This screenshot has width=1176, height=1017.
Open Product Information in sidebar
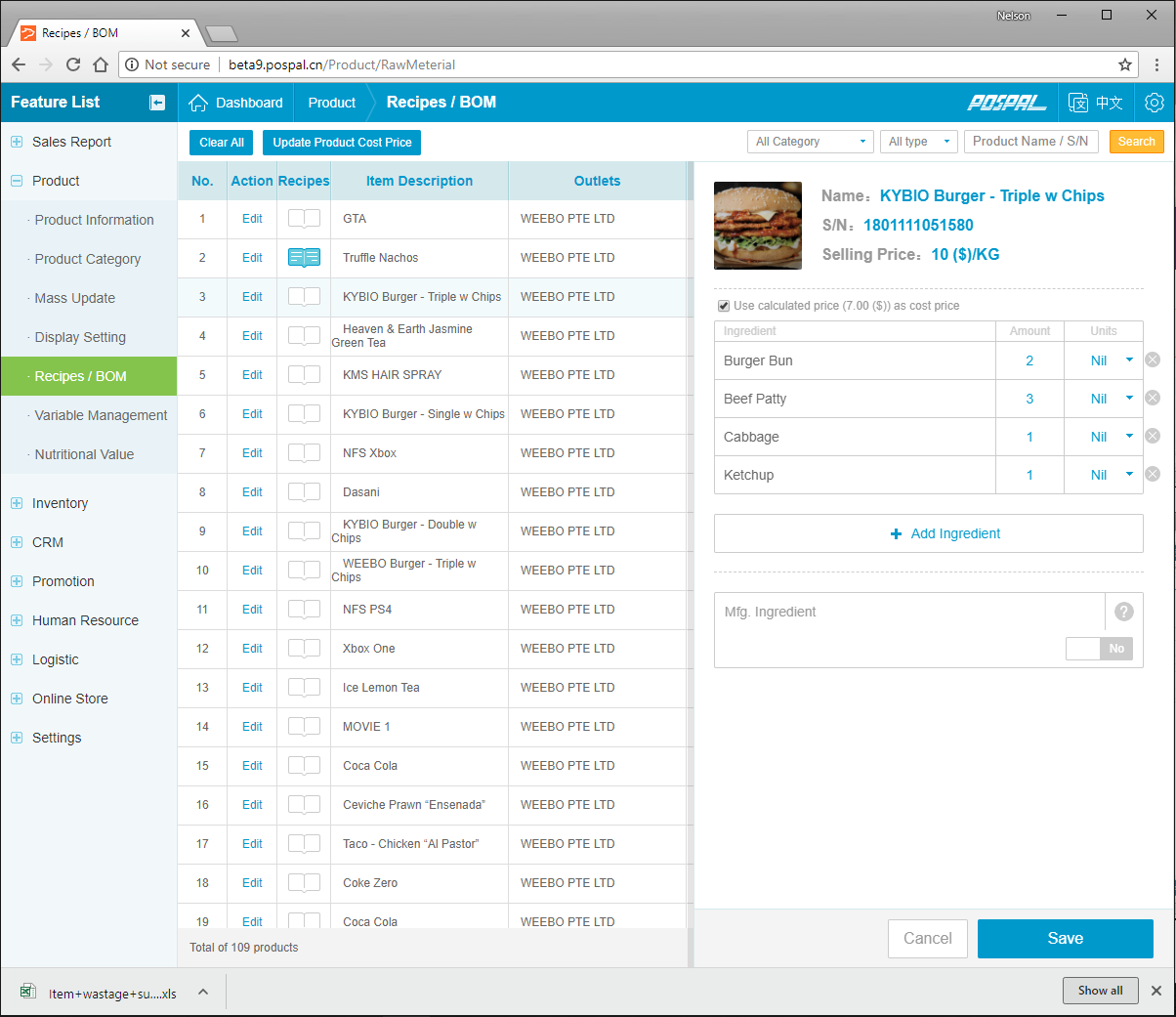94,220
